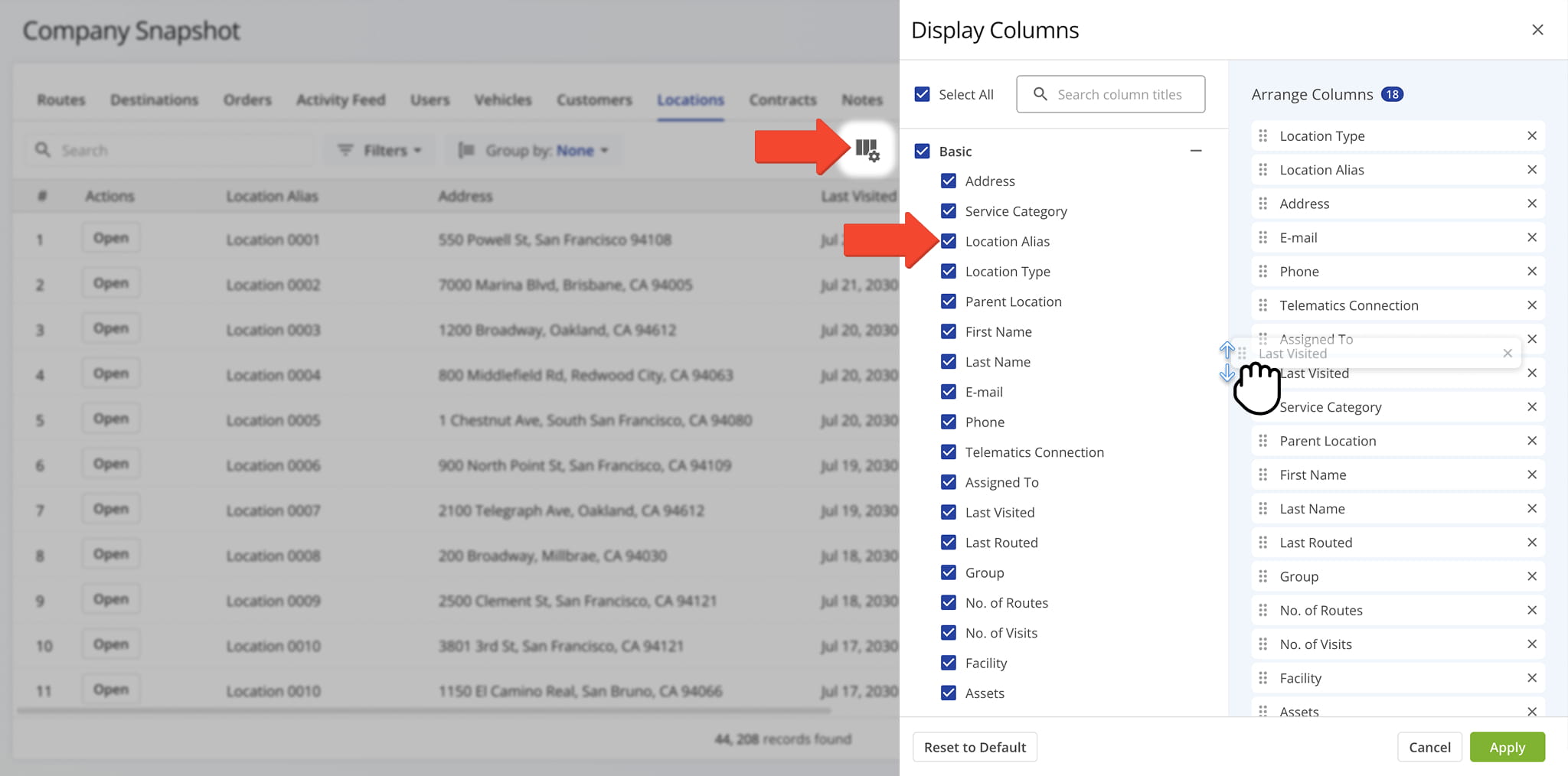1568x776 pixels.
Task: Switch to the Activity Feed tab
Action: (x=341, y=99)
